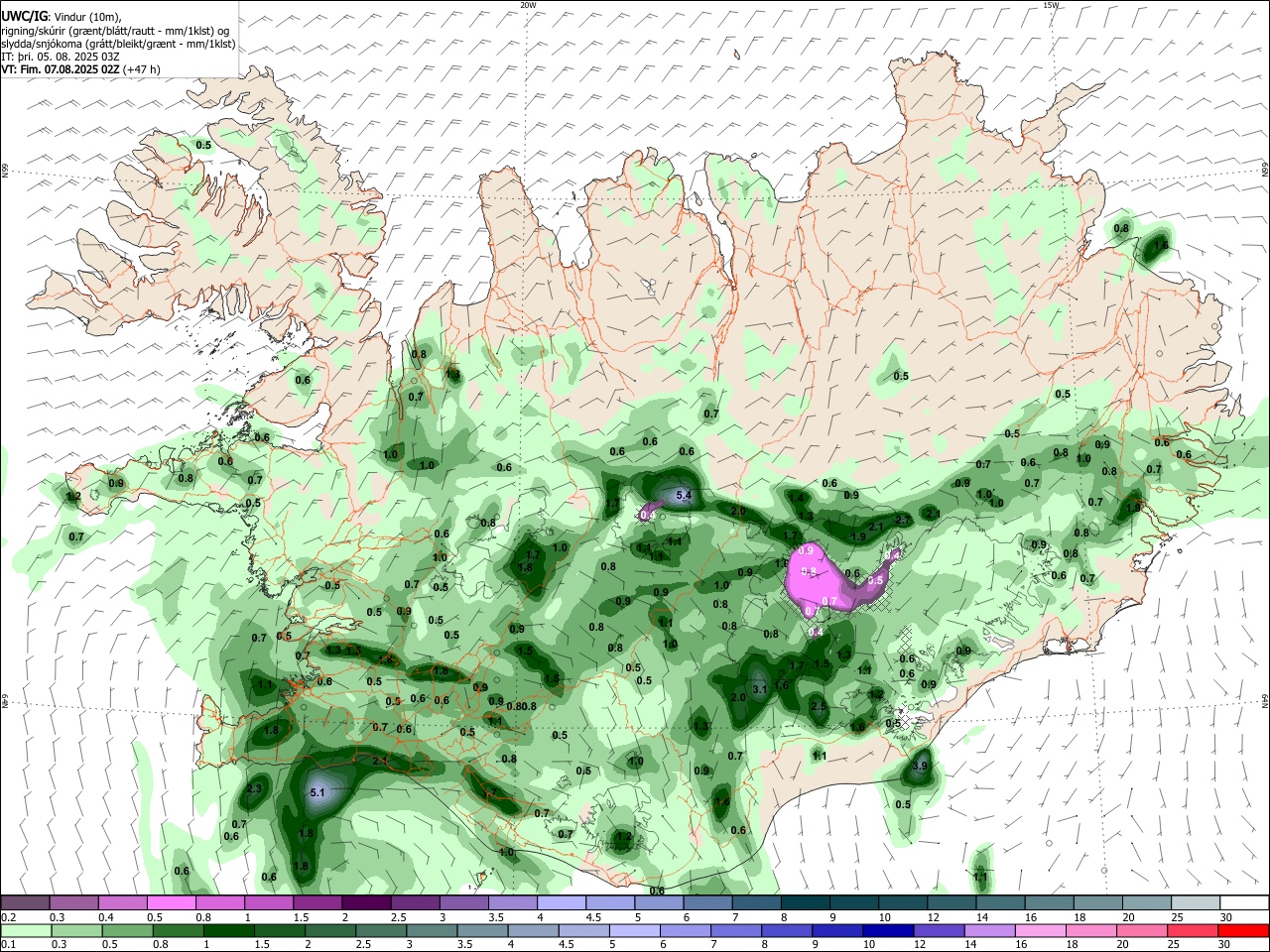Pick the deep purple 1.5–2 swatch in upper legend

point(366,903)
